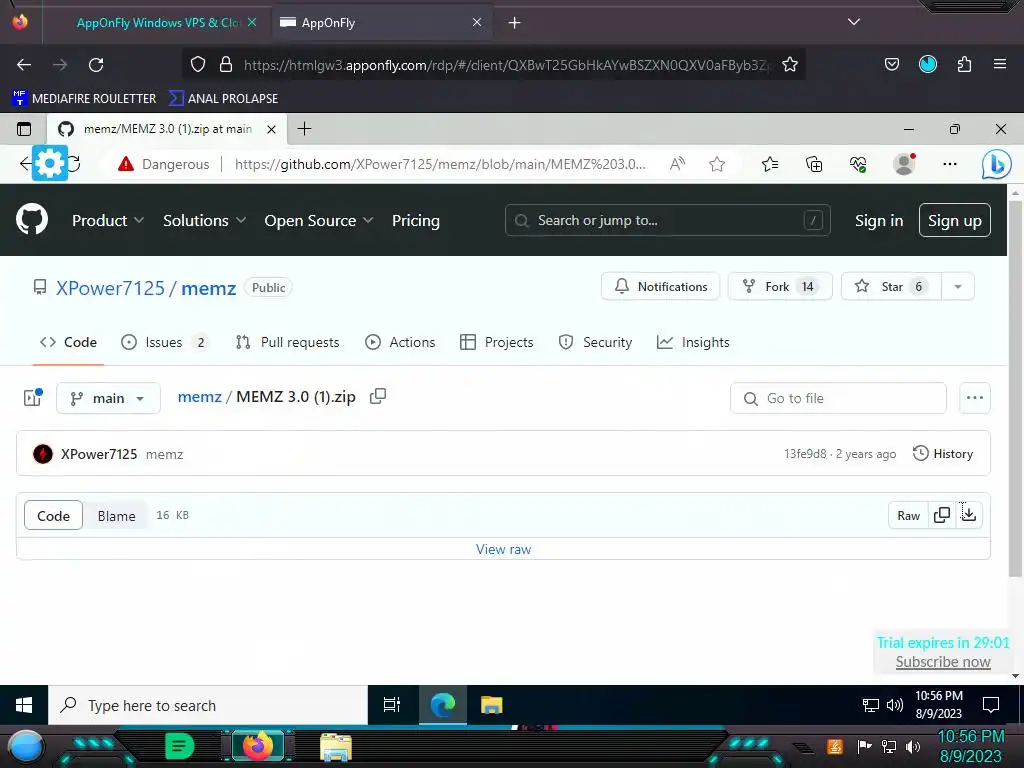Expand file tree sidebar icon
The height and width of the screenshot is (768, 1024).
pos(33,397)
